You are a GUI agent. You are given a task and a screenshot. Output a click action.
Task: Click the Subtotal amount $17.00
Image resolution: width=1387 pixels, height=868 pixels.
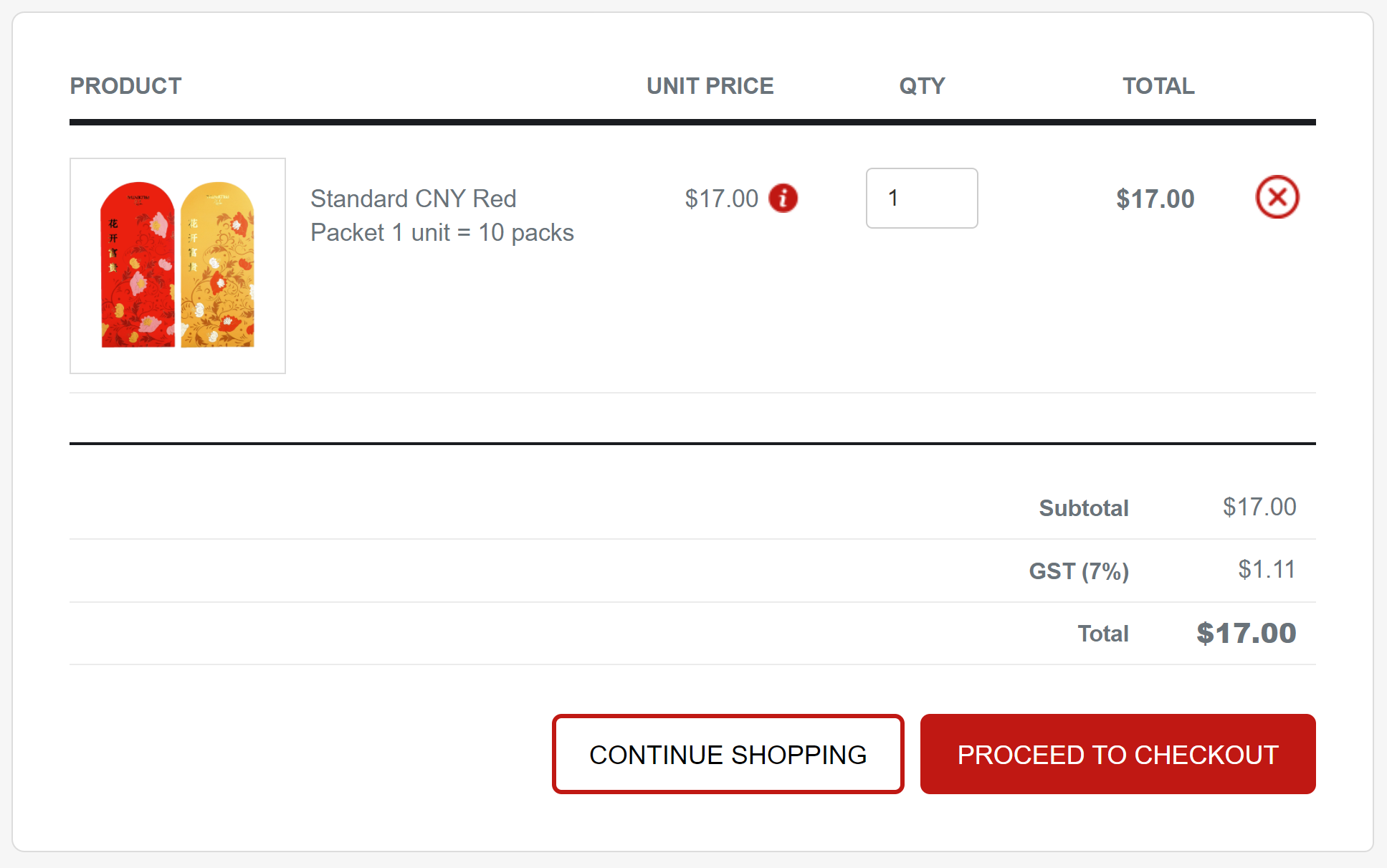click(x=1259, y=507)
